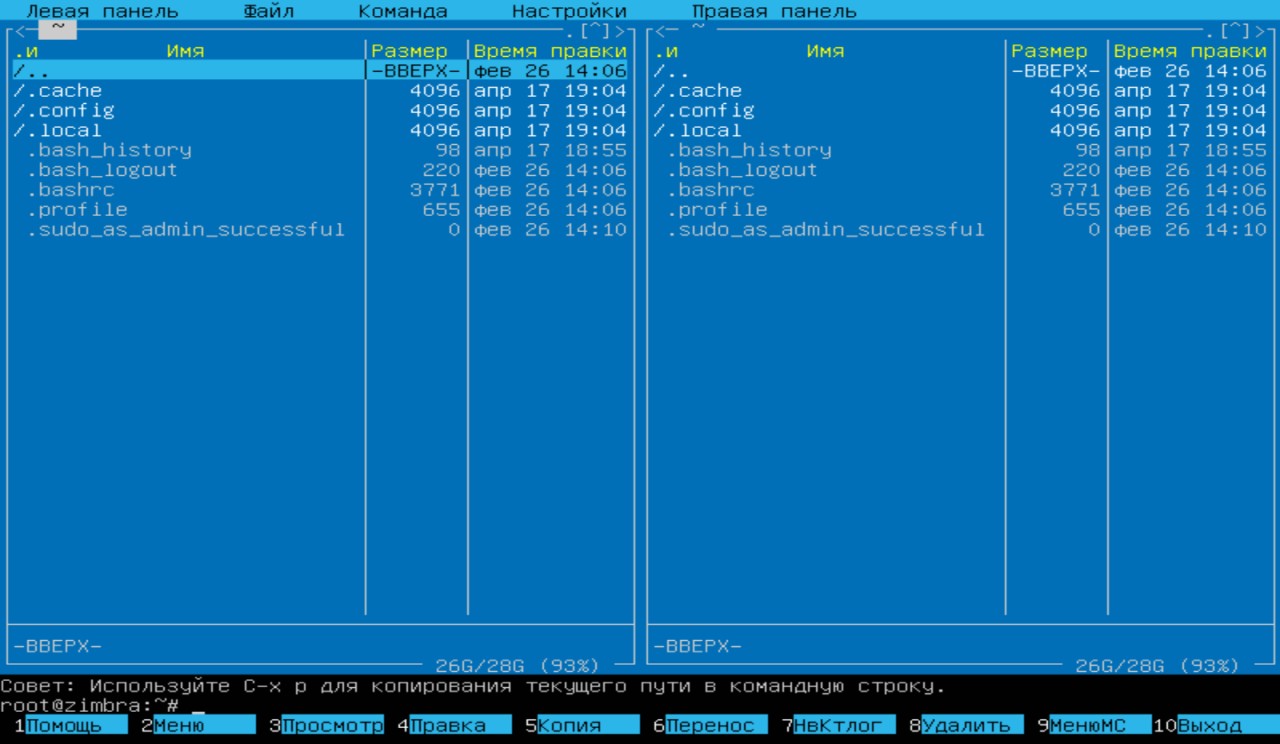Select /.local directory in left panel

320,130
